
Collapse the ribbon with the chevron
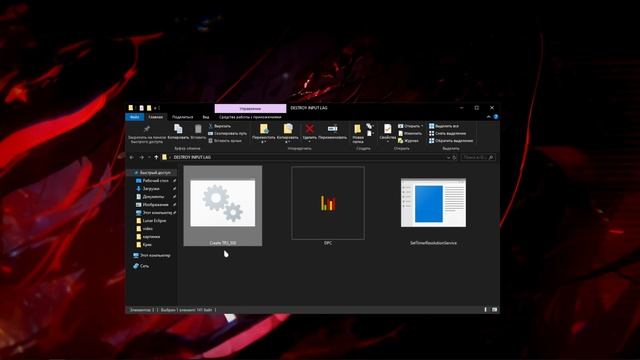489,117
